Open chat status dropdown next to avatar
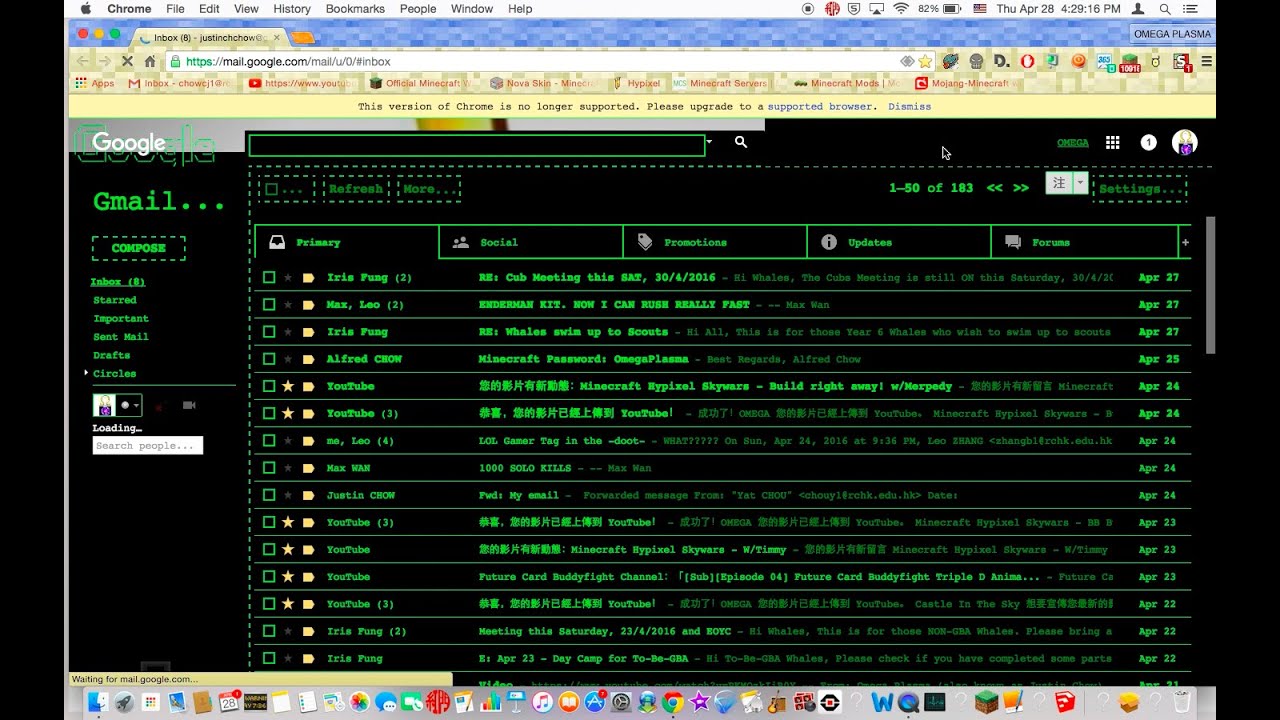The width and height of the screenshot is (1280, 720). point(129,405)
